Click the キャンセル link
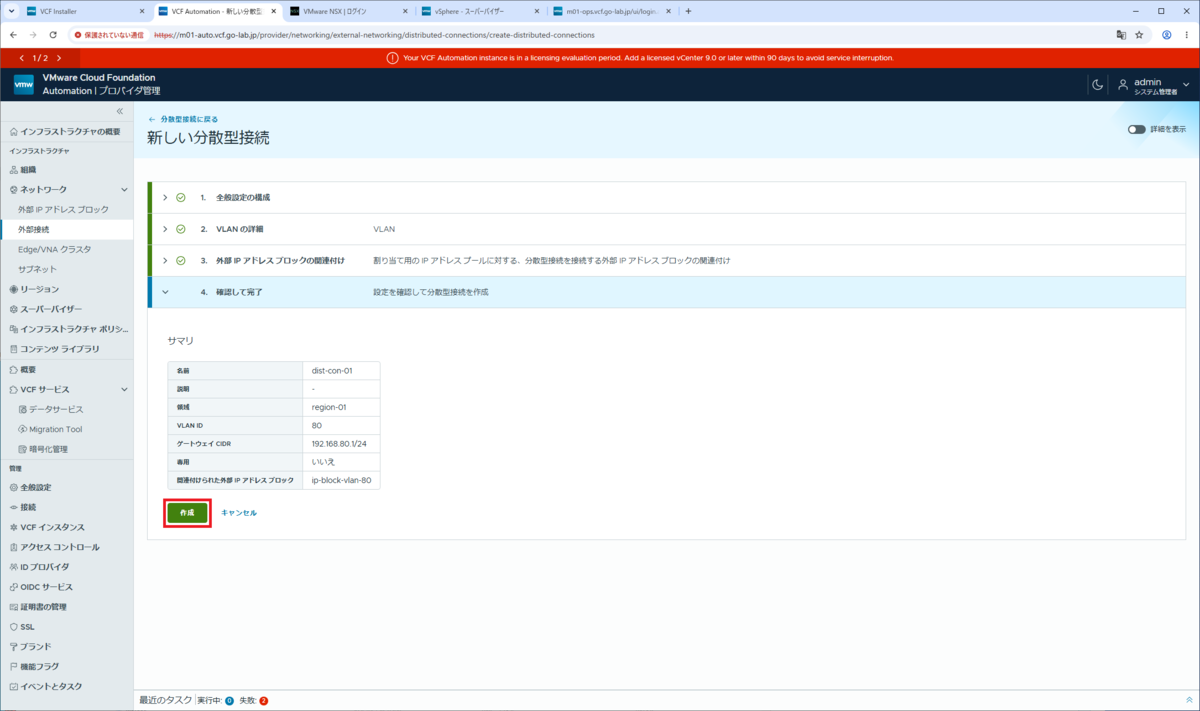Viewport: 1200px width, 711px height. coord(239,512)
